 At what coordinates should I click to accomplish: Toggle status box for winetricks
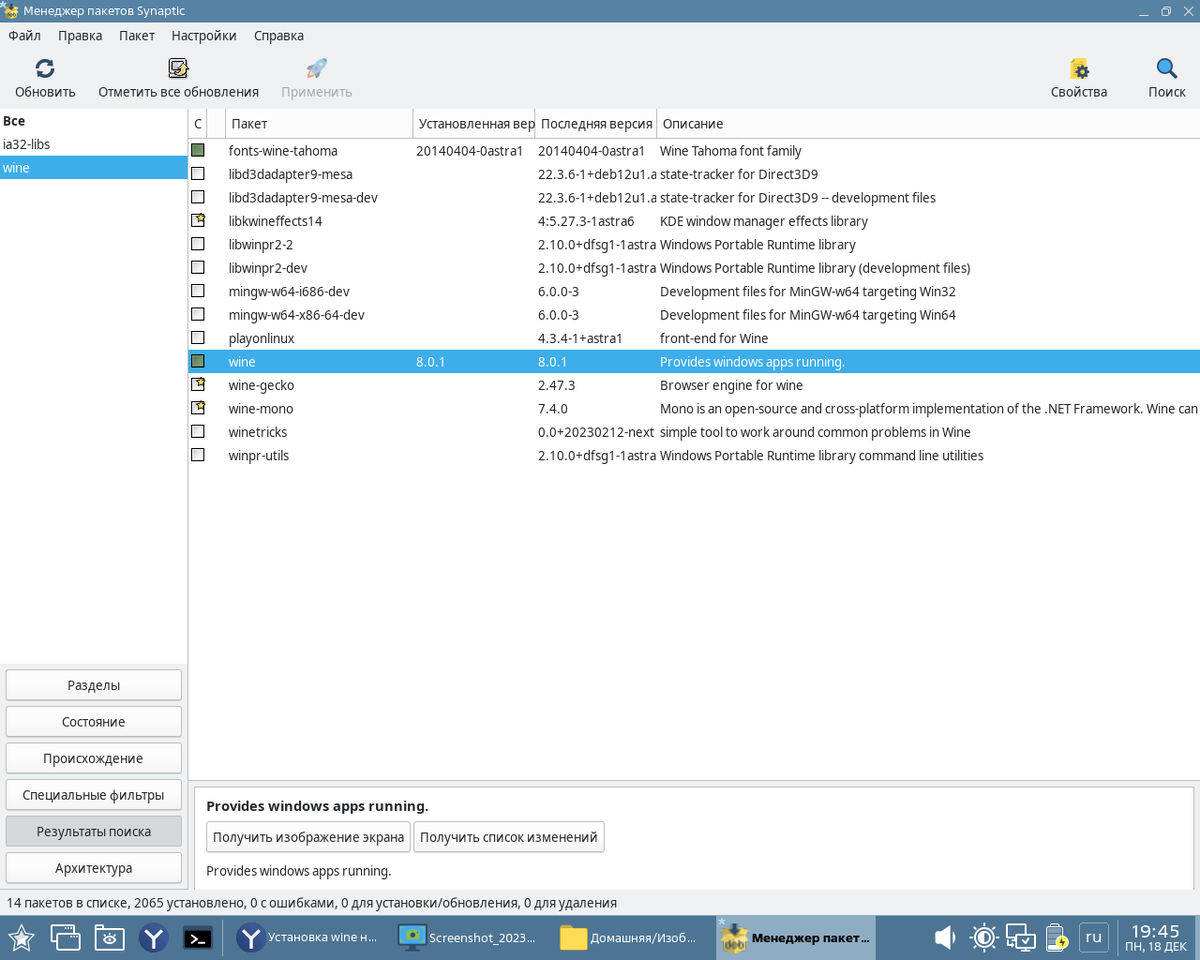[198, 431]
